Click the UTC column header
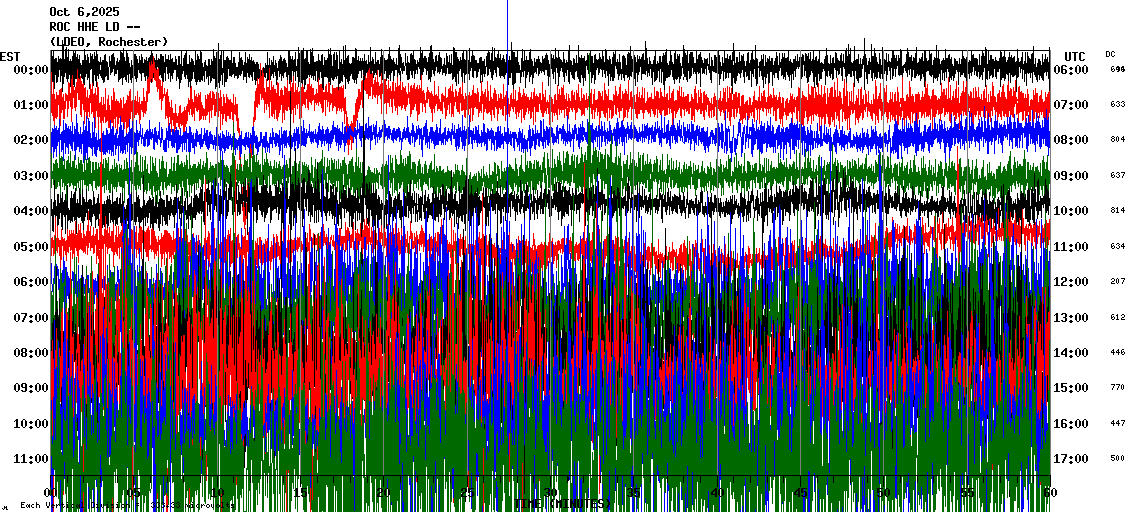1130x519 pixels. pyautogui.click(x=1075, y=56)
